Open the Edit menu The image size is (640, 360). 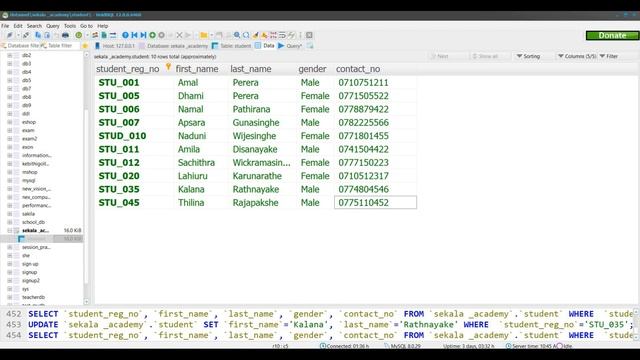point(18,26)
